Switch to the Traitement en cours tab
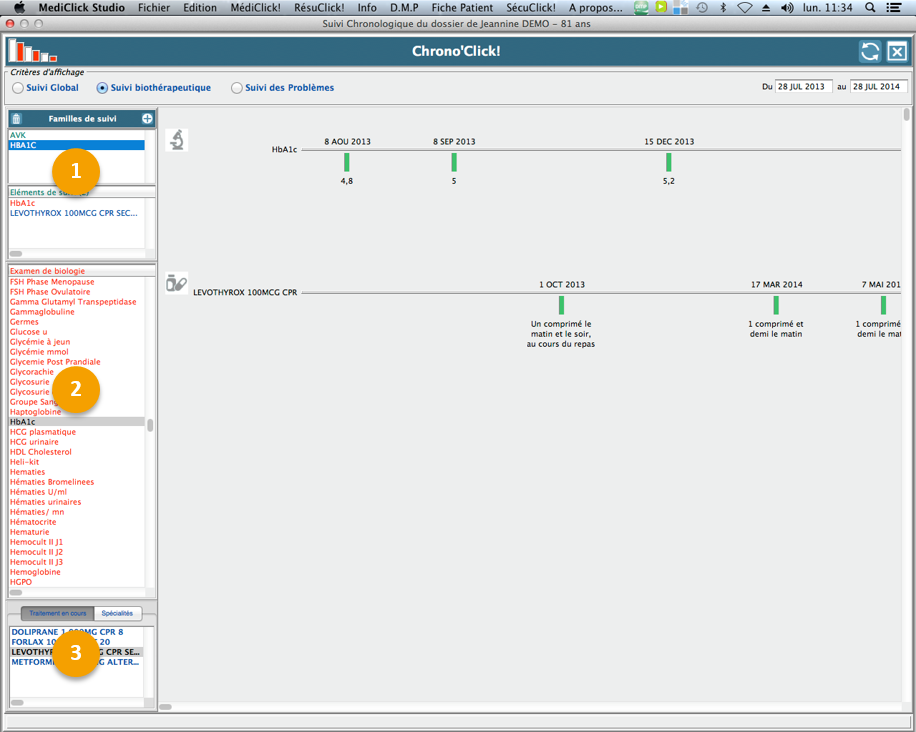 [x=57, y=613]
